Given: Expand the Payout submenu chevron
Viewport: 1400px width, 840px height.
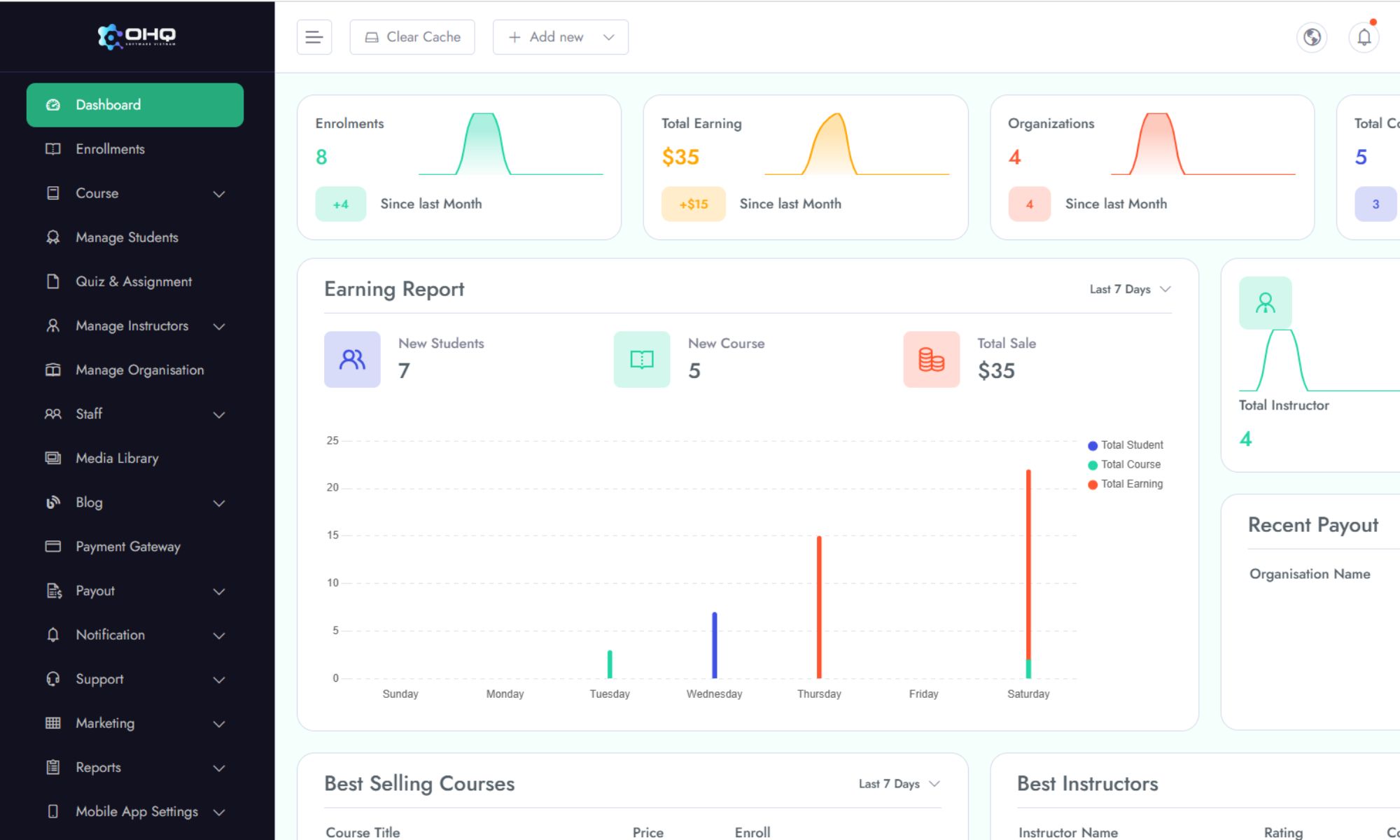Looking at the screenshot, I should [x=219, y=591].
